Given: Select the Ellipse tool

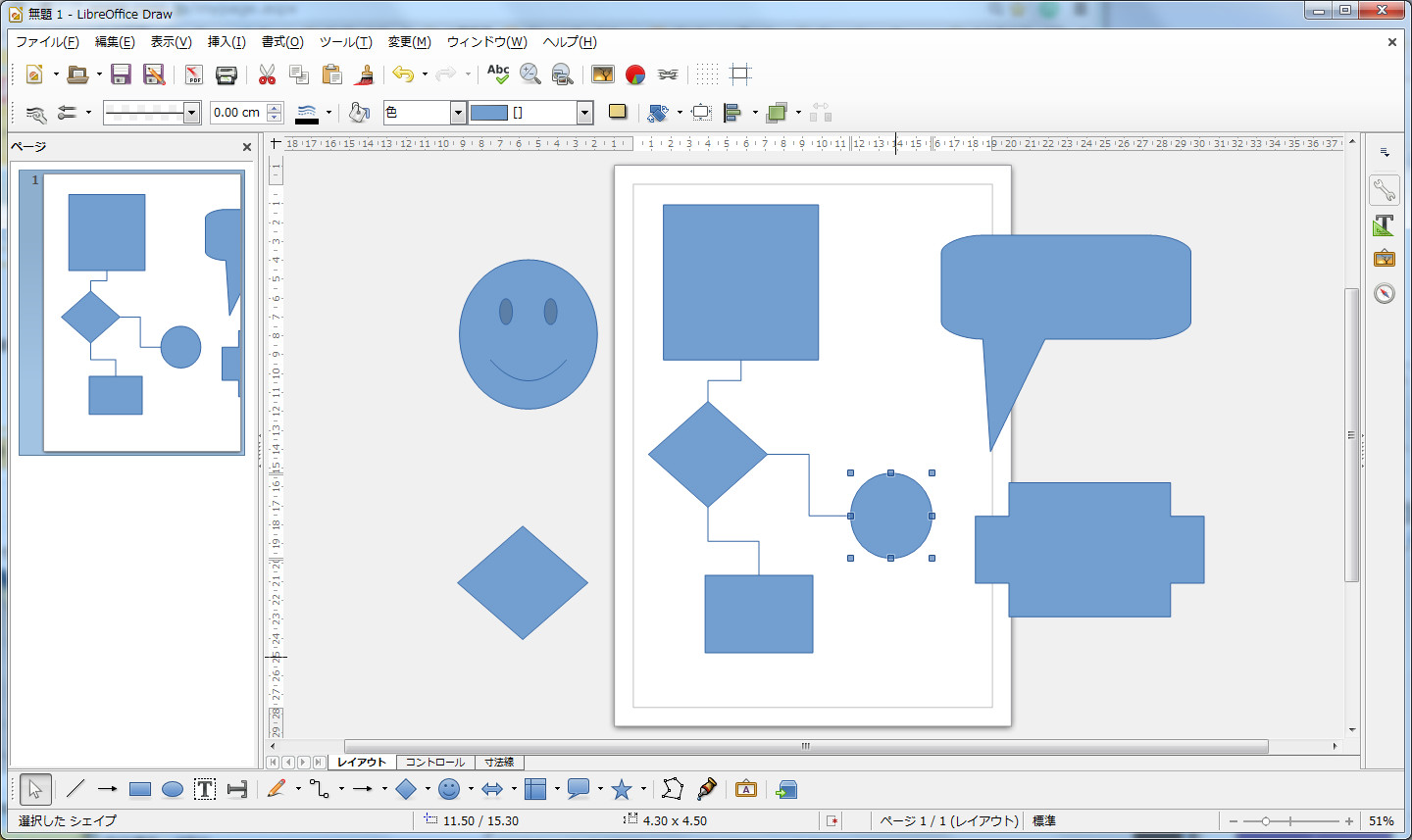Looking at the screenshot, I should point(173,789).
